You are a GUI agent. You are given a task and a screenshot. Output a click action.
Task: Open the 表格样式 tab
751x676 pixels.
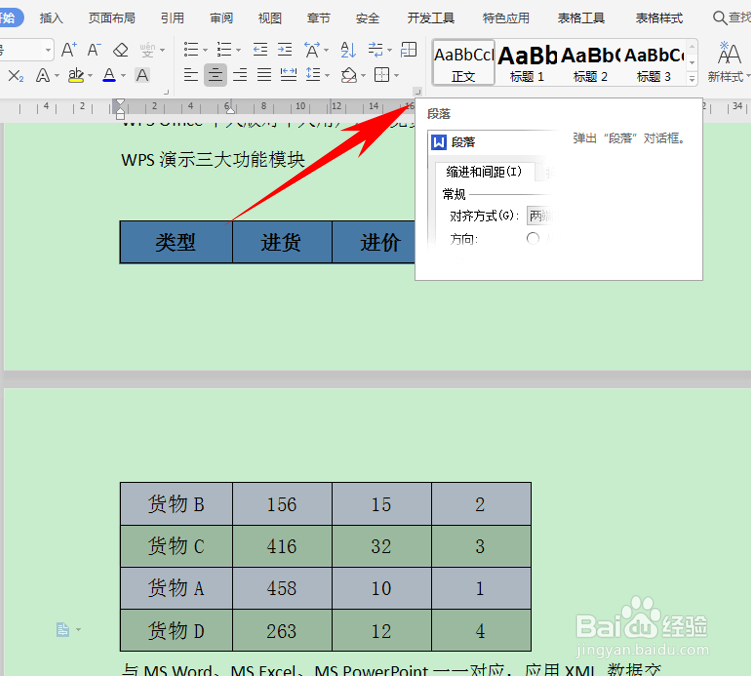click(x=659, y=18)
